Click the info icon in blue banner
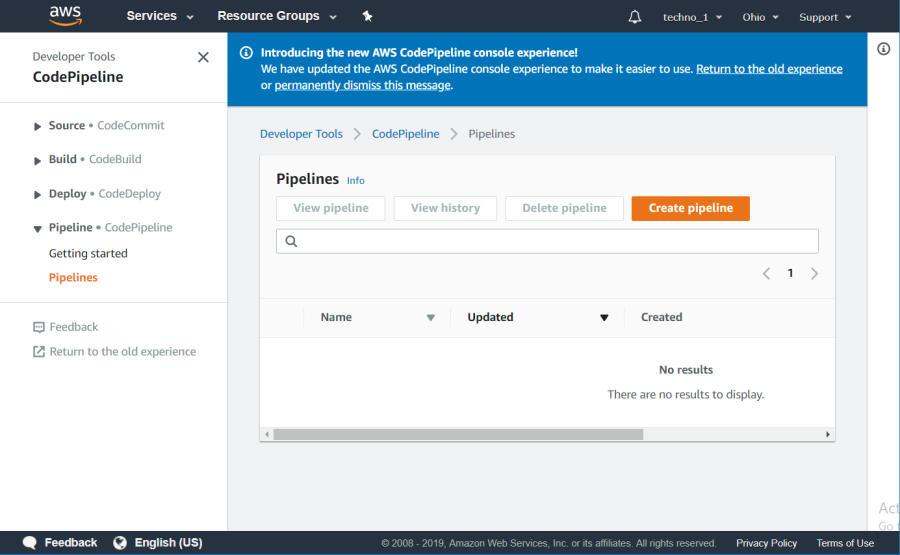Viewport: 900px width, 555px height. pyautogui.click(x=246, y=53)
